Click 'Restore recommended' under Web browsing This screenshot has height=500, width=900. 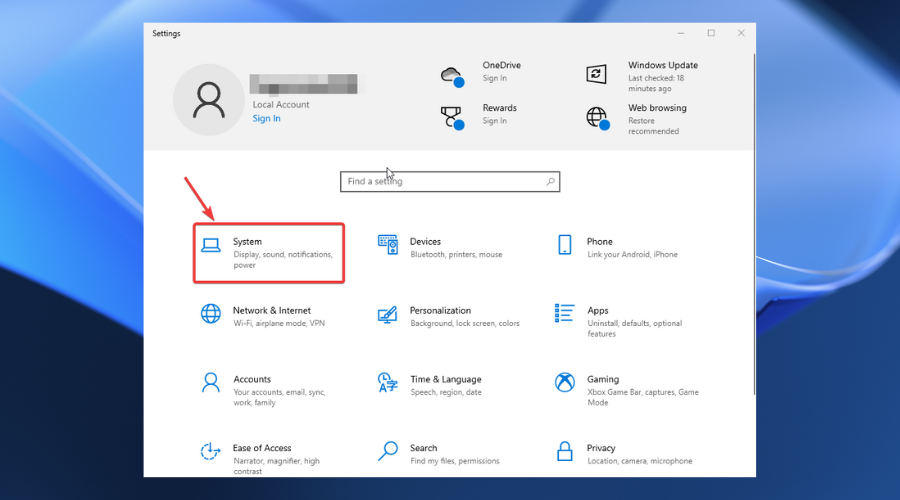click(654, 126)
